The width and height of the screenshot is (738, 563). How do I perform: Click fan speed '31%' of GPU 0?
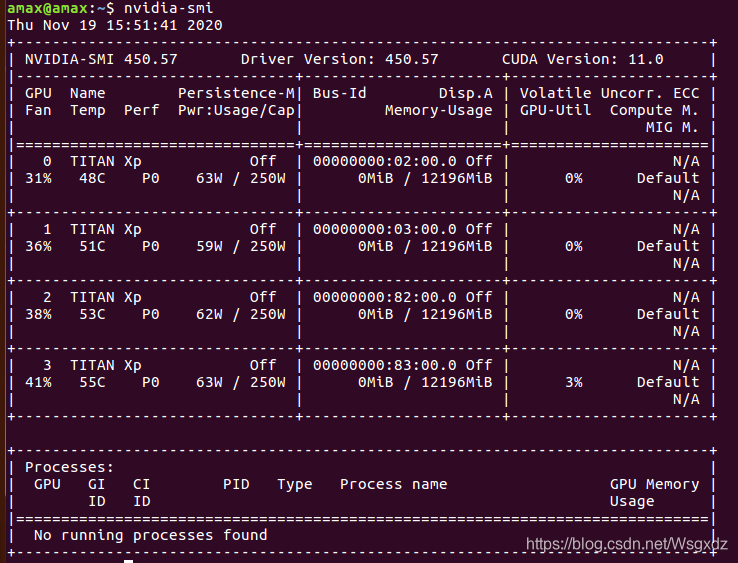tap(38, 178)
